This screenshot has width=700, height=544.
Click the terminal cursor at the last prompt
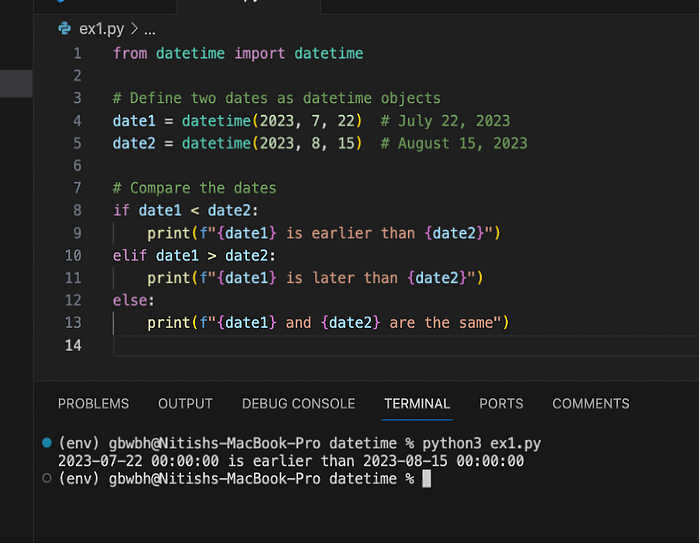pos(427,479)
